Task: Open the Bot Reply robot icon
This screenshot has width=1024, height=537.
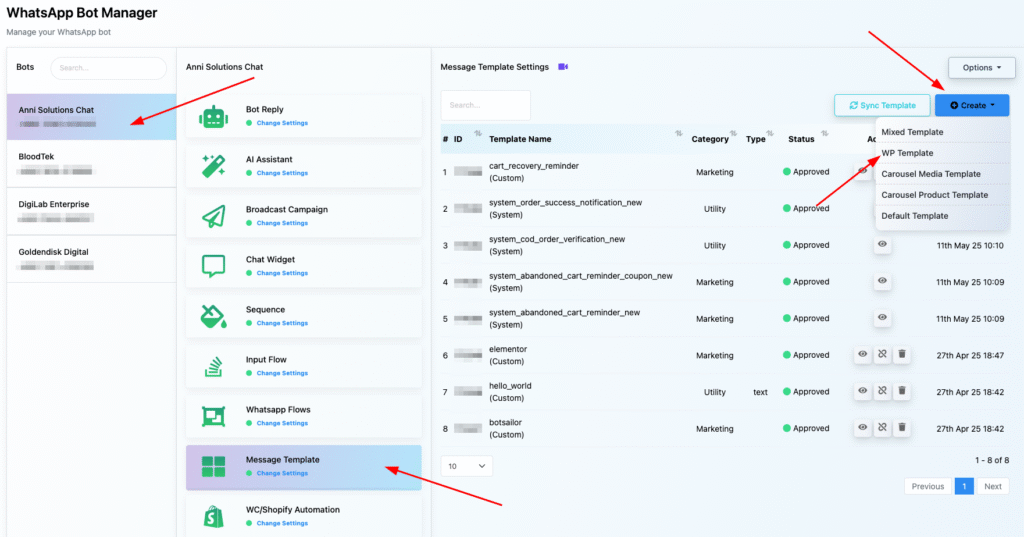Action: (x=214, y=118)
